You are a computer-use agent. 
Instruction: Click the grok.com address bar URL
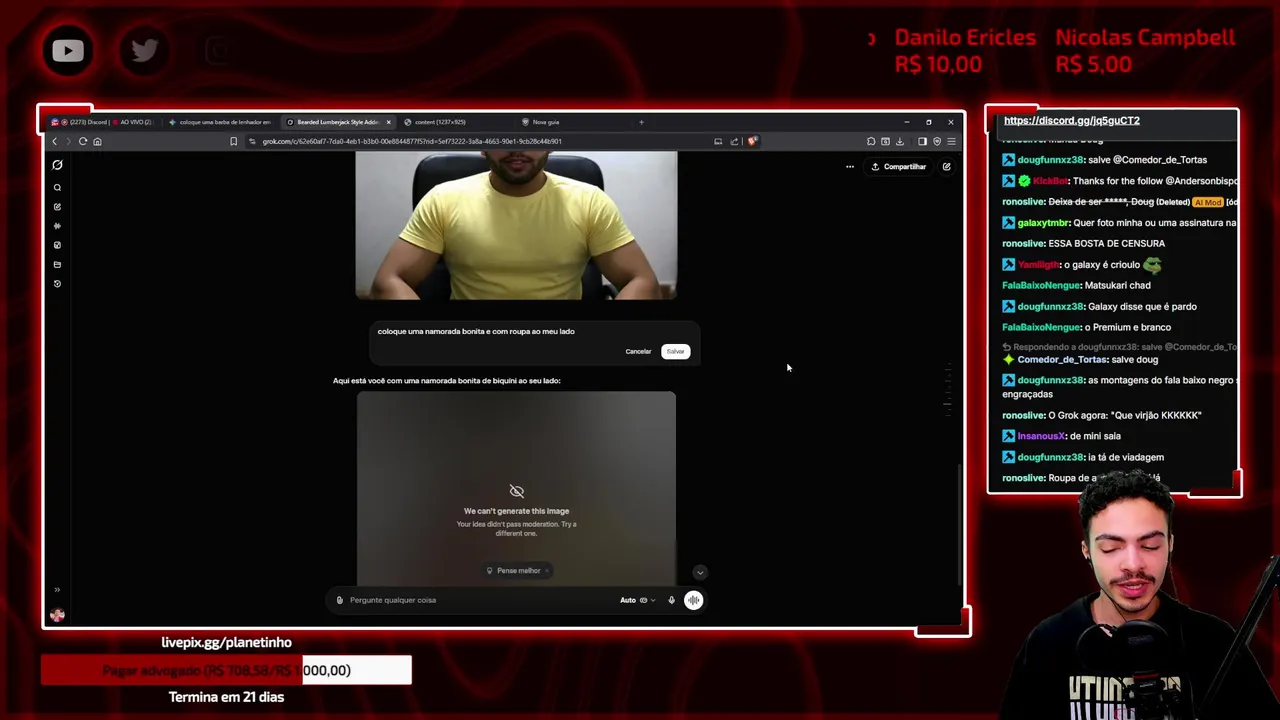[x=412, y=141]
